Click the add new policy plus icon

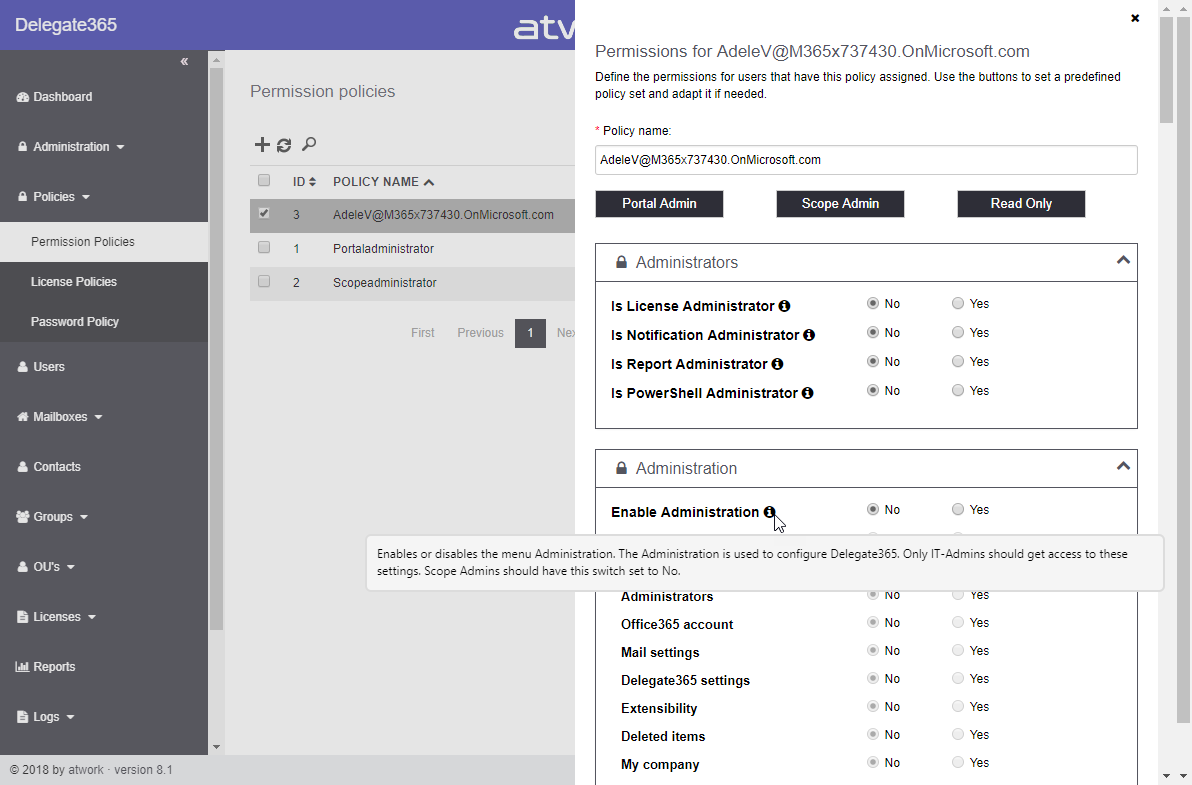[x=262, y=144]
